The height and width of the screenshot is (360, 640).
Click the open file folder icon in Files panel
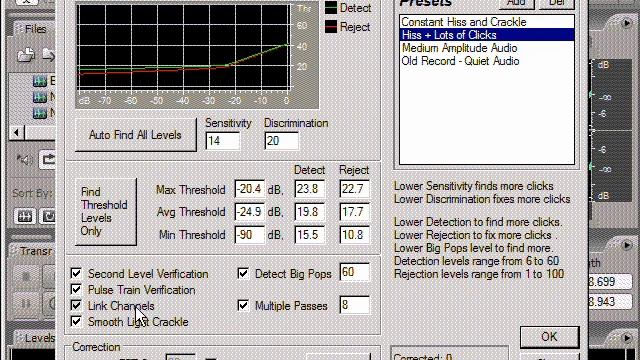coord(25,54)
